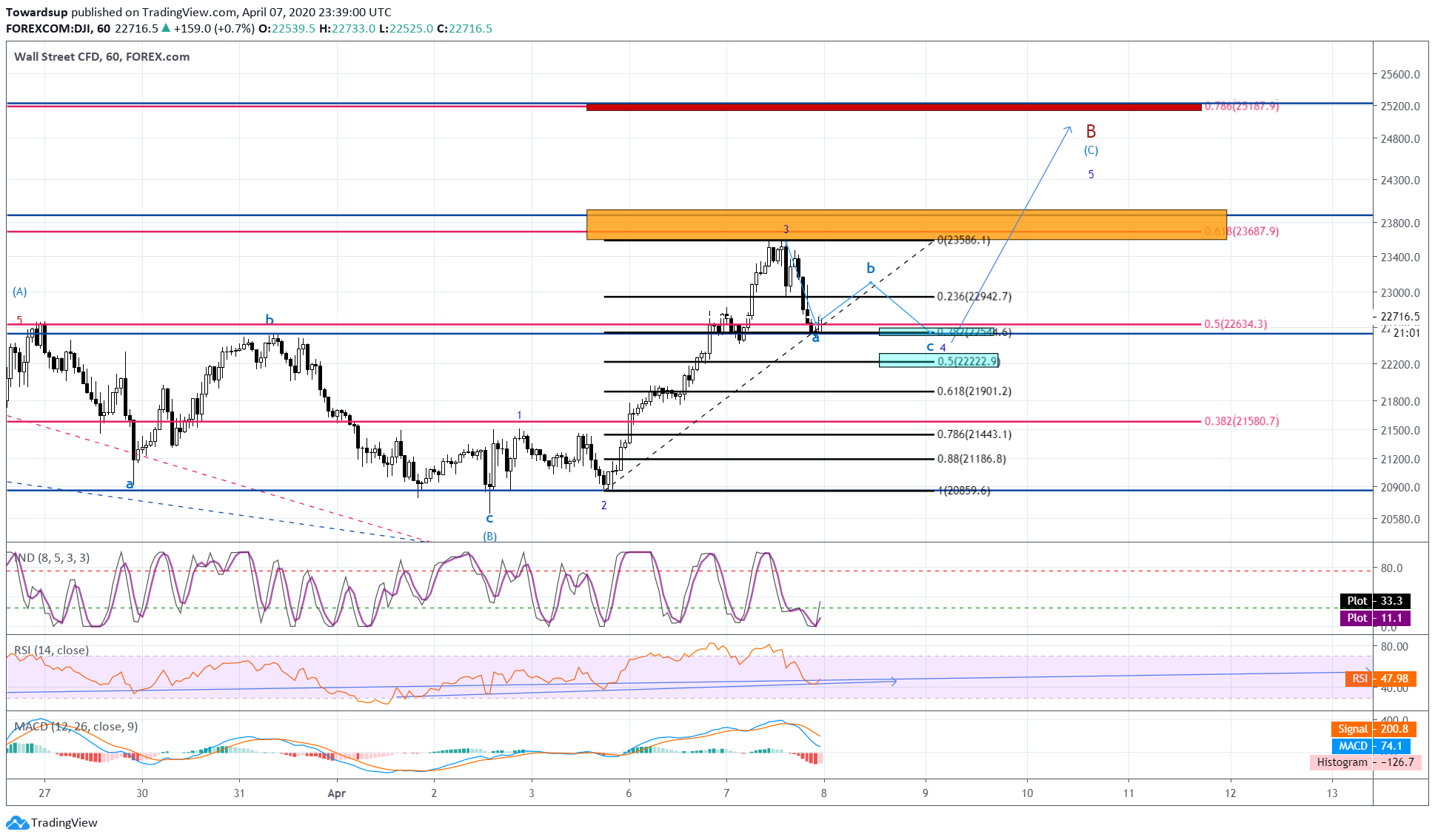1435x840 pixels.
Task: Click the Wall Street CFD chart title
Action: pyautogui.click(x=102, y=57)
